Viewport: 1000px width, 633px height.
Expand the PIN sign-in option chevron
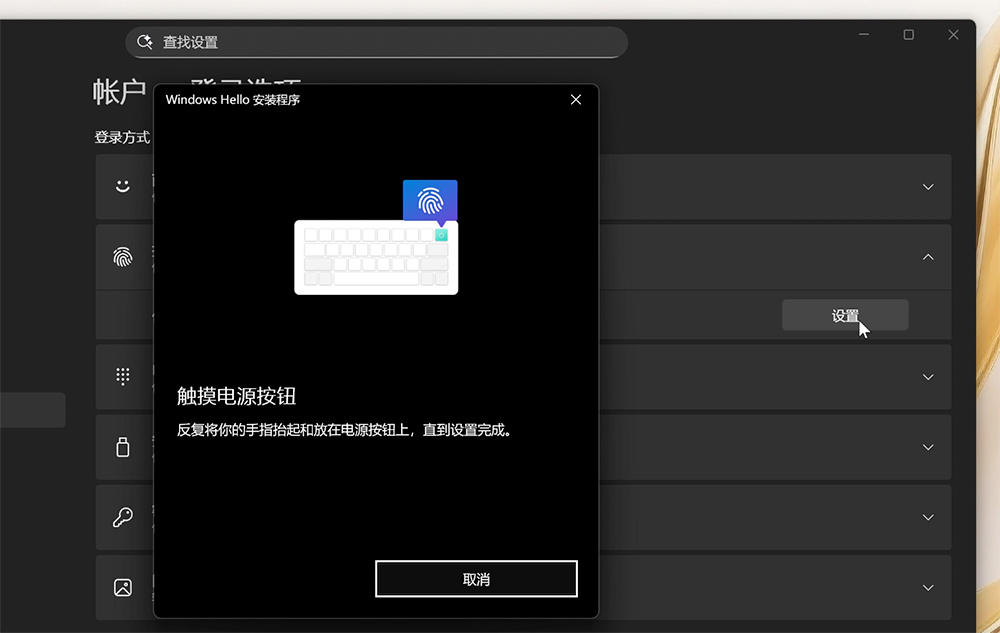click(x=927, y=377)
